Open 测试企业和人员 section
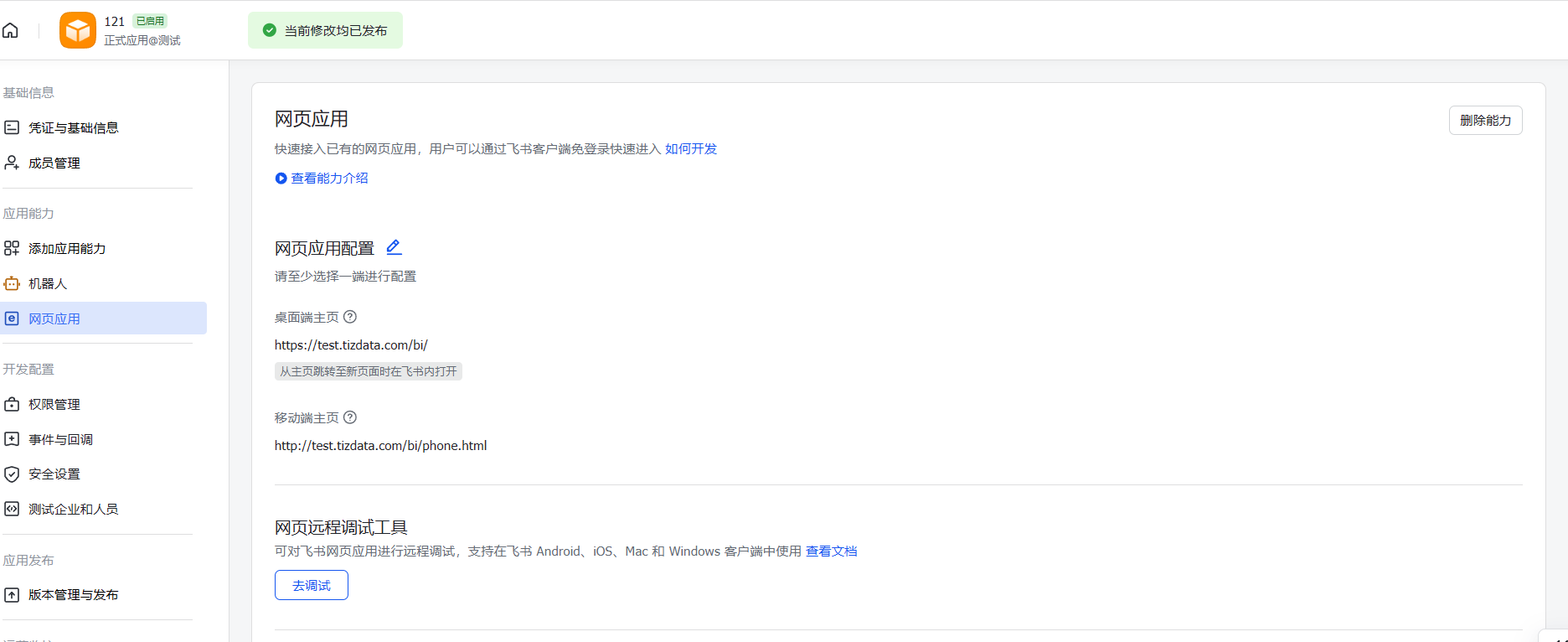Image resolution: width=1568 pixels, height=642 pixels. [x=73, y=509]
